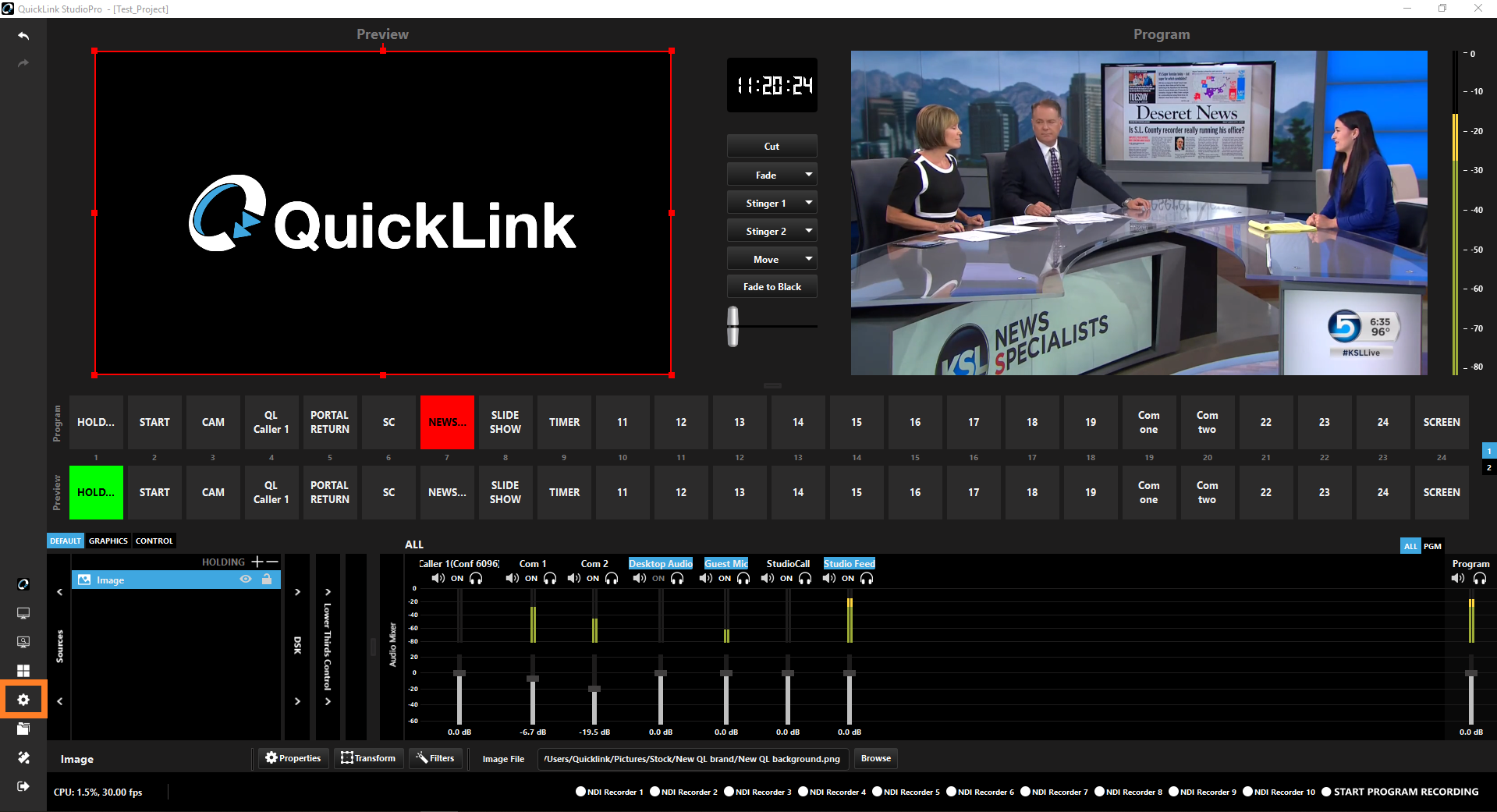Switch to the CONTROL layout tab
This screenshot has width=1497, height=812.
(154, 541)
